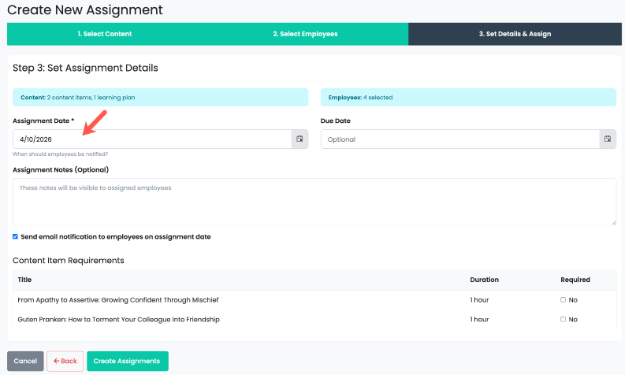The height and width of the screenshot is (375, 625).
Task: Click 'When should employees be notified?' hint
Action: pyautogui.click(x=60, y=154)
